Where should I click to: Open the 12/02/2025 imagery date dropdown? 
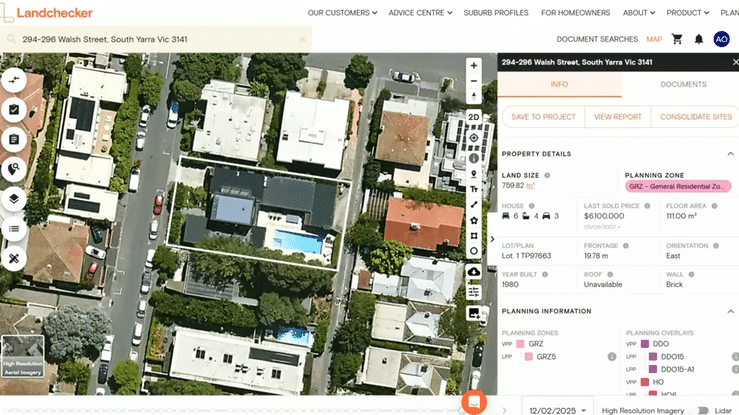(557, 410)
